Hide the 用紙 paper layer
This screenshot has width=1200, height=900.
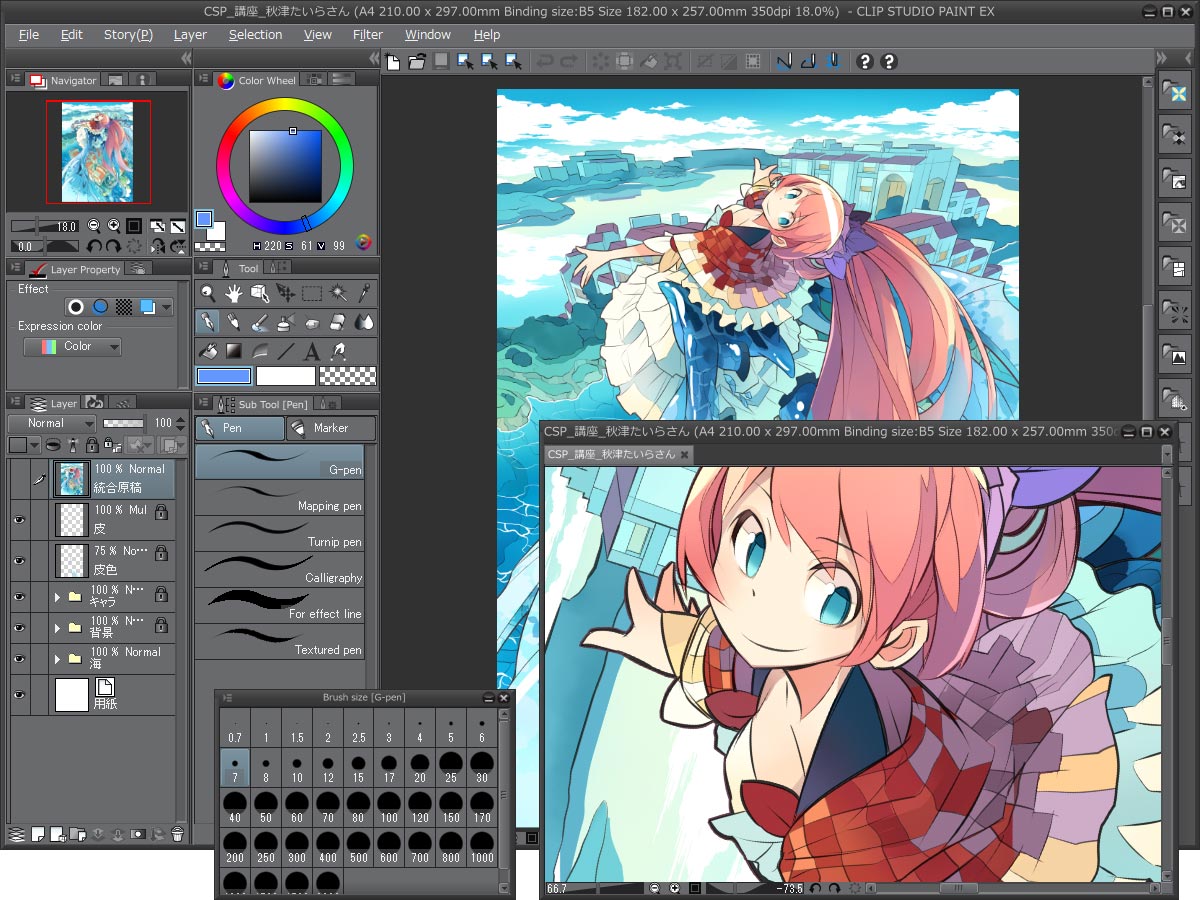pyautogui.click(x=19, y=695)
